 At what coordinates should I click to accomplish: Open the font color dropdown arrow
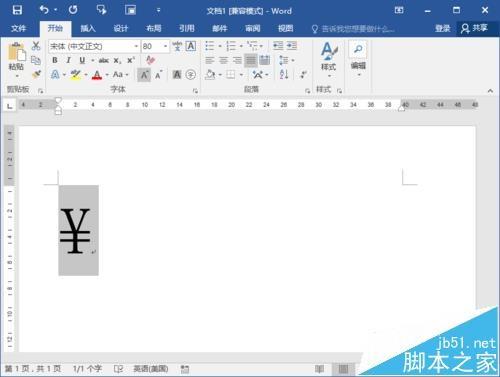click(107, 75)
